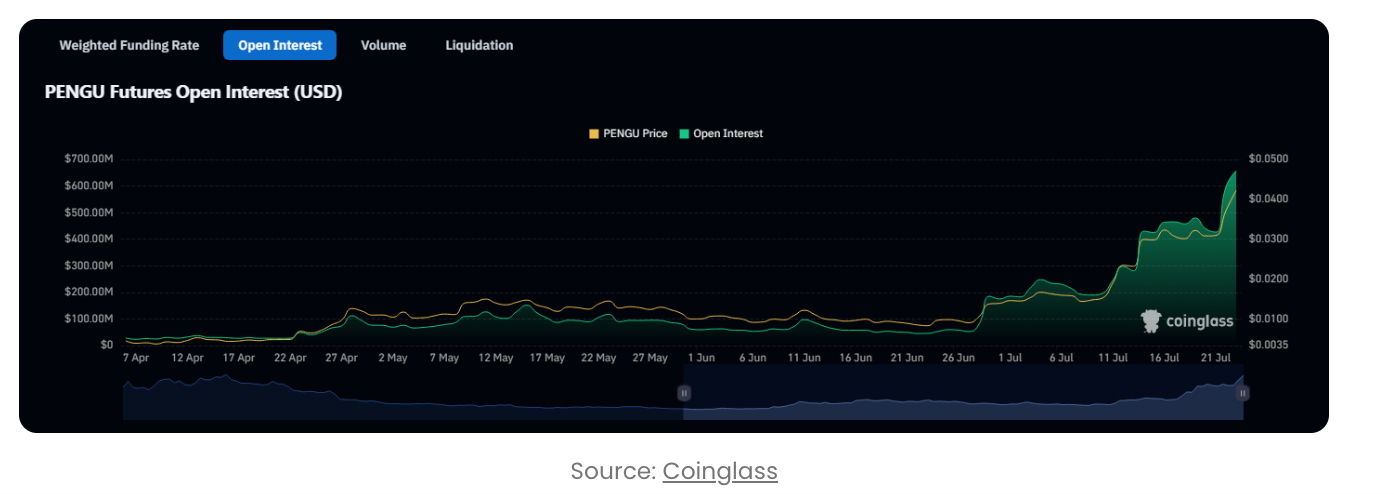Screen dimensions: 1394x494
Task: Toggle the Open Interest series via legend text
Action: pyautogui.click(x=727, y=133)
